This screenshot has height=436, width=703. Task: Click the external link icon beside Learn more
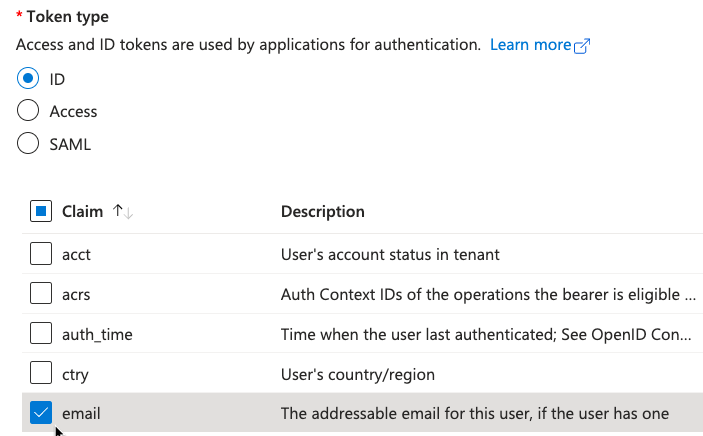(582, 46)
